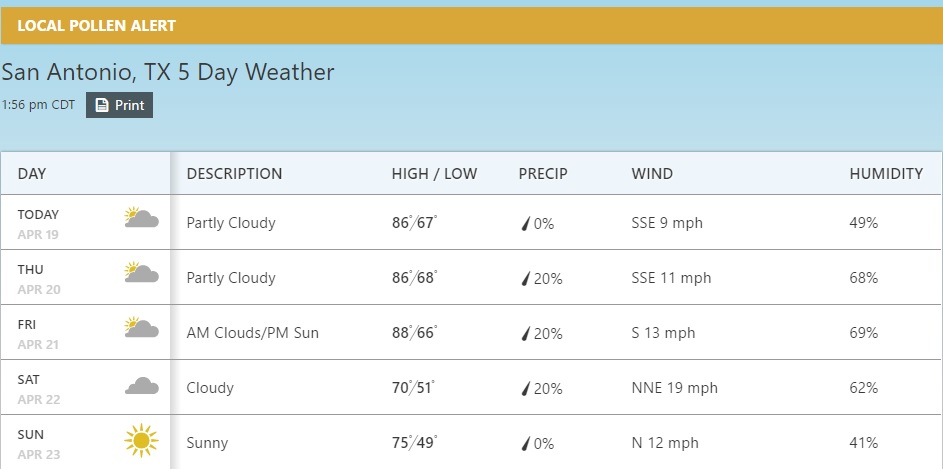Click the raindrop icon in Sunday's precip
The width and height of the screenshot is (943, 469).
(525, 444)
